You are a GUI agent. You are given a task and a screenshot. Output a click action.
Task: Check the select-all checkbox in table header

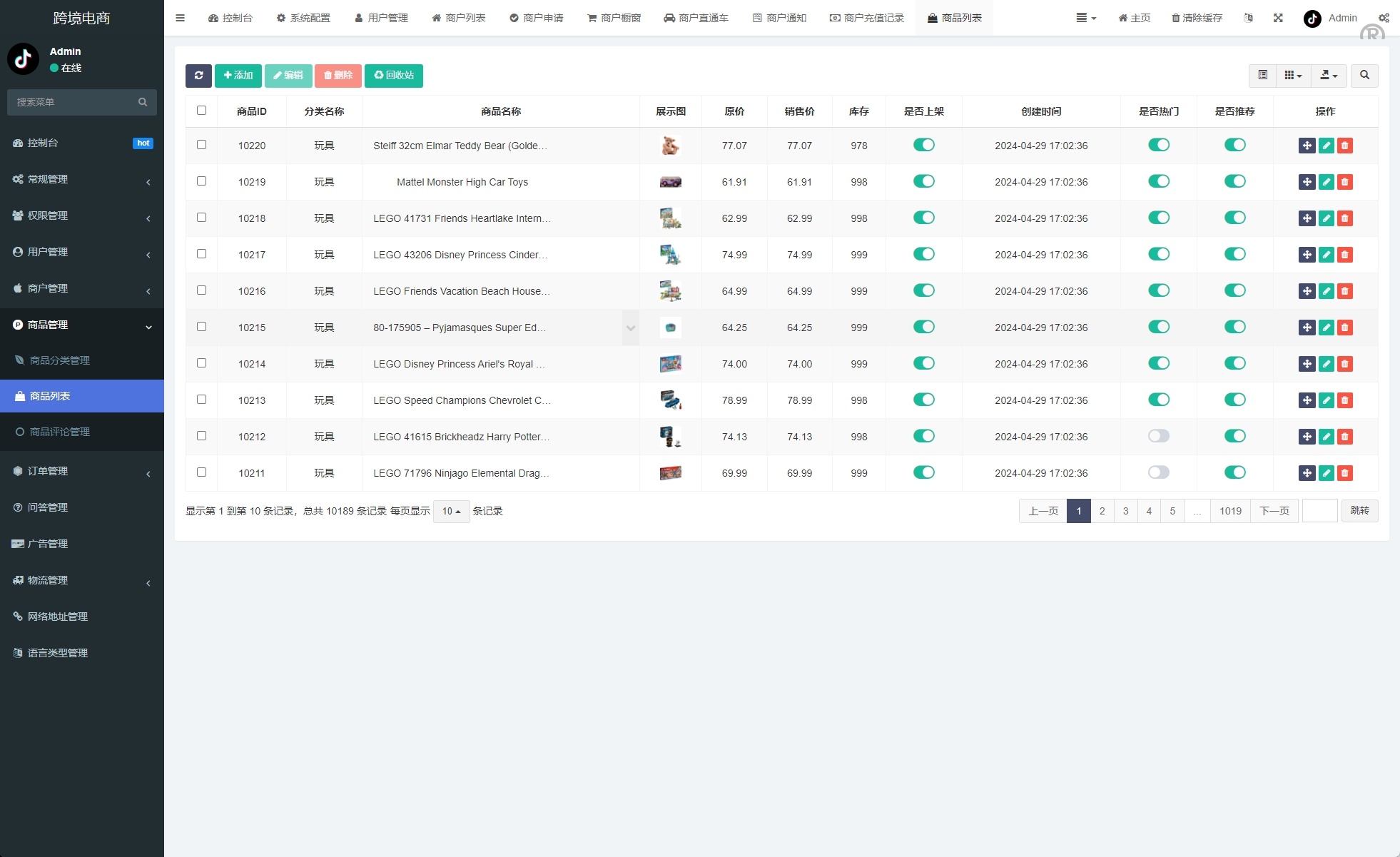coord(201,110)
